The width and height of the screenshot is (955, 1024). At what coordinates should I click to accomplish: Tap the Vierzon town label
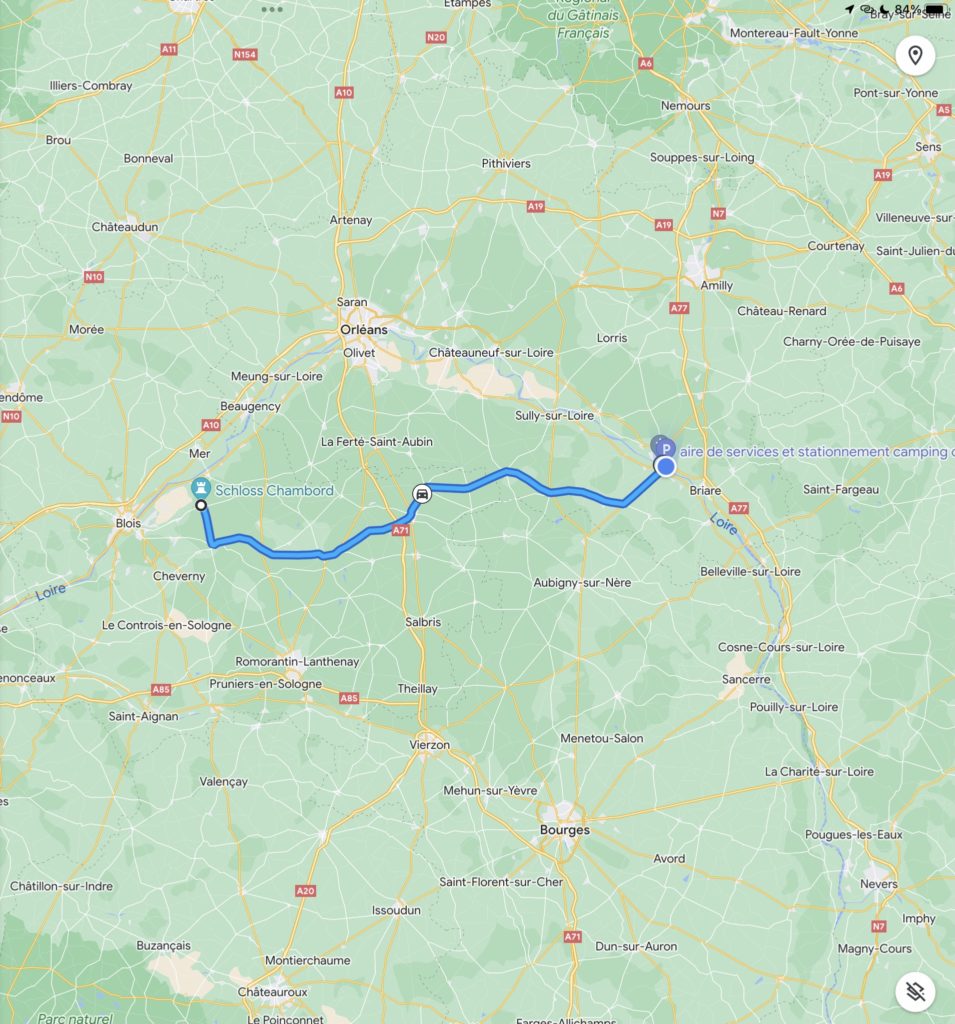click(429, 744)
